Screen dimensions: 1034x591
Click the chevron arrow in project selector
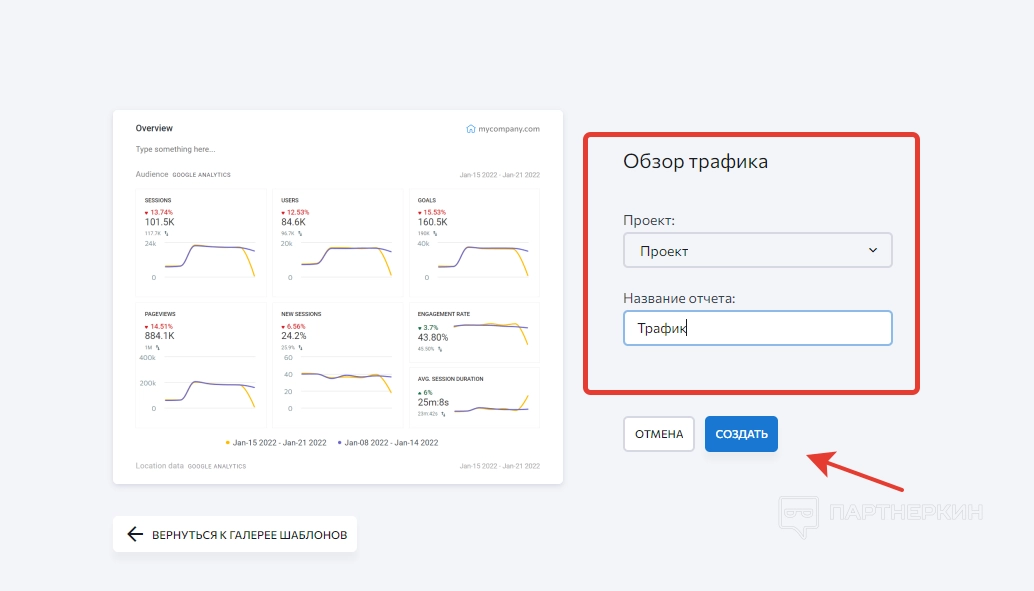[872, 250]
